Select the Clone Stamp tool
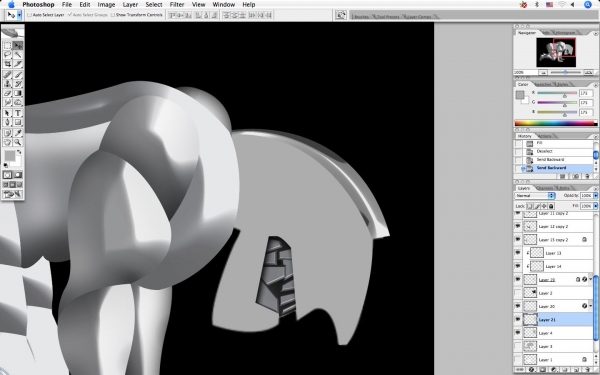Viewport: 600px width, 375px height. [x=7, y=84]
